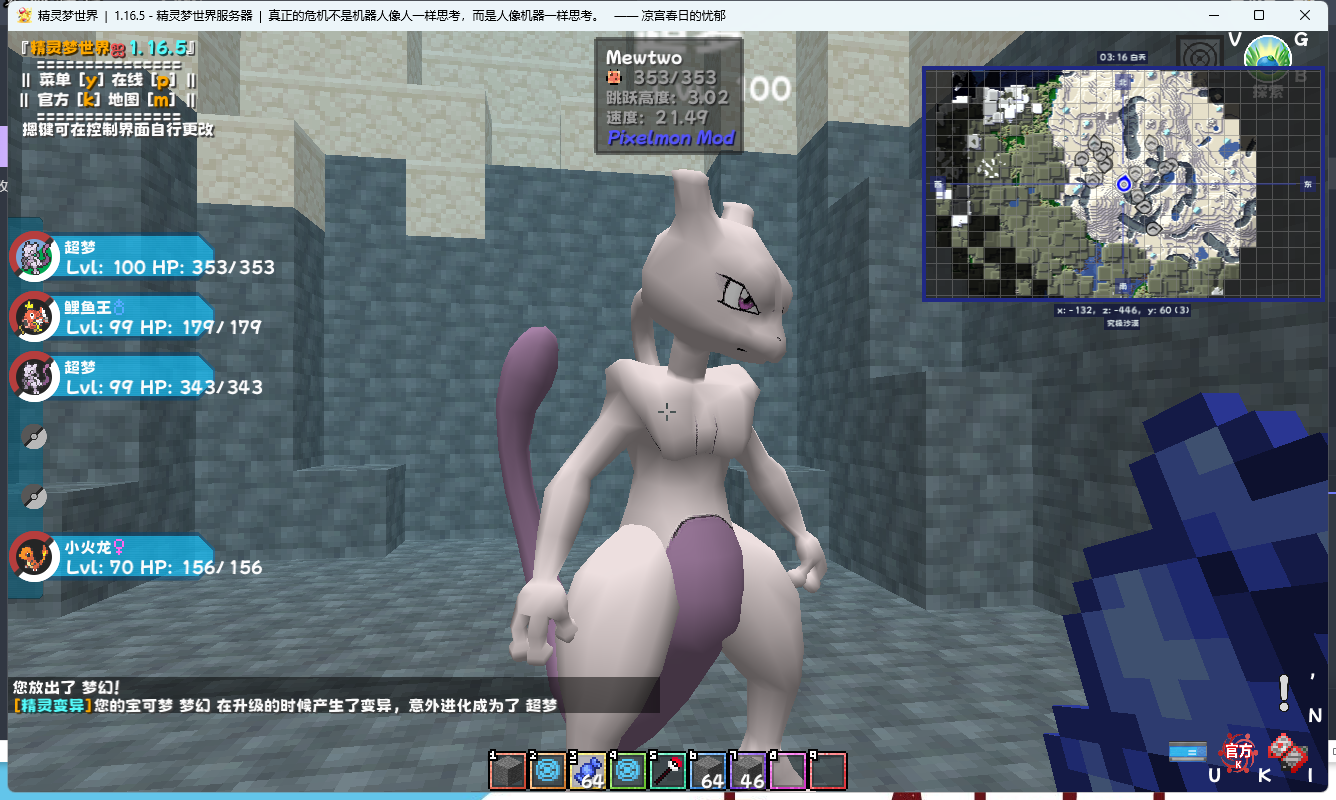Click the Mewtwo name in info tooltip
1336x800 pixels.
pos(643,58)
